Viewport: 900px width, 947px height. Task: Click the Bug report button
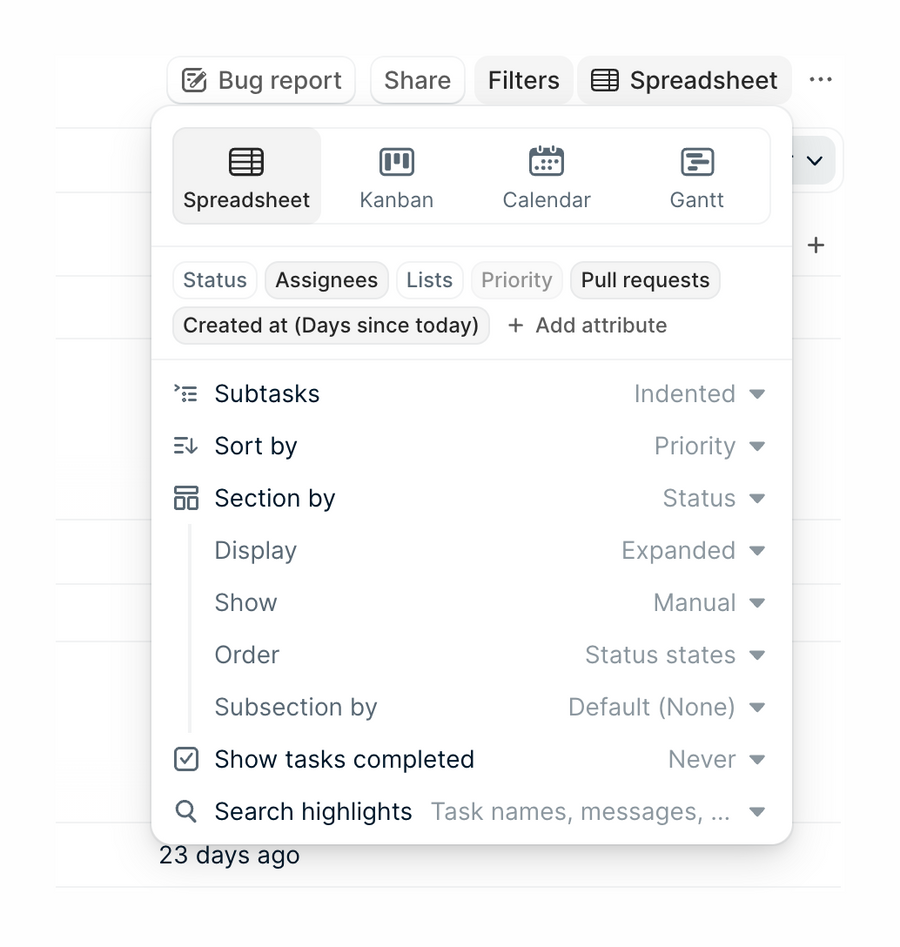coord(260,80)
